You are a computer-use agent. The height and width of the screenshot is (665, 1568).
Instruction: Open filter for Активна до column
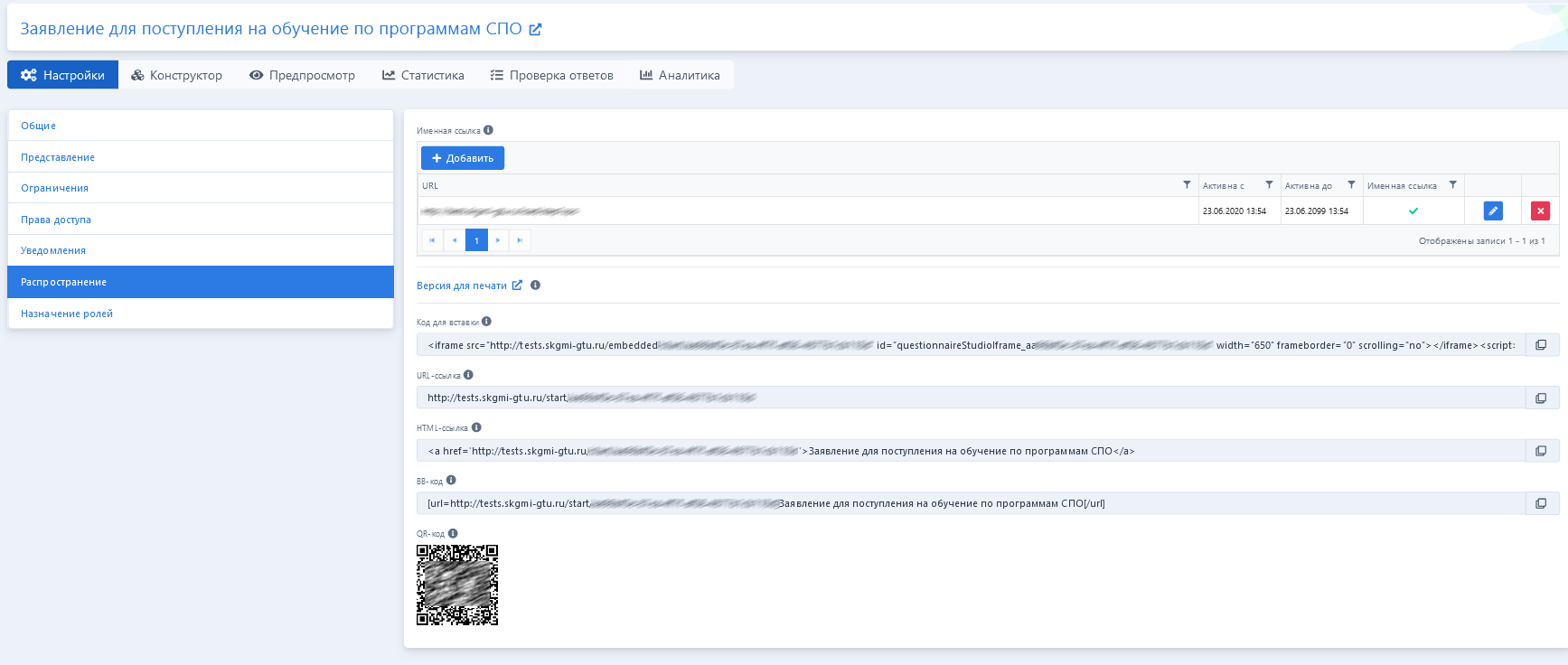click(x=1351, y=185)
